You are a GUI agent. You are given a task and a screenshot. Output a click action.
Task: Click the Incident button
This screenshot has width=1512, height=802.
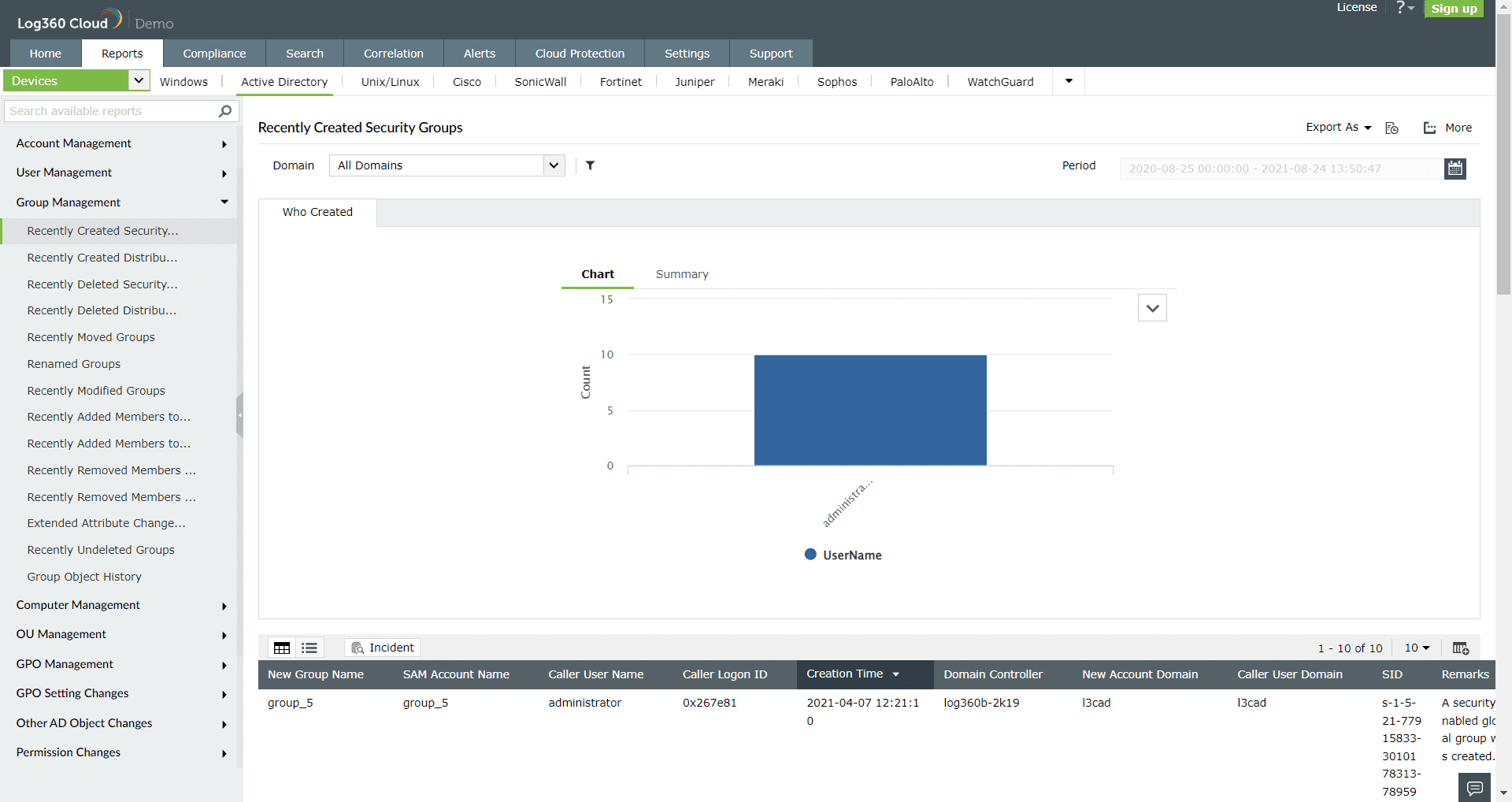382,648
